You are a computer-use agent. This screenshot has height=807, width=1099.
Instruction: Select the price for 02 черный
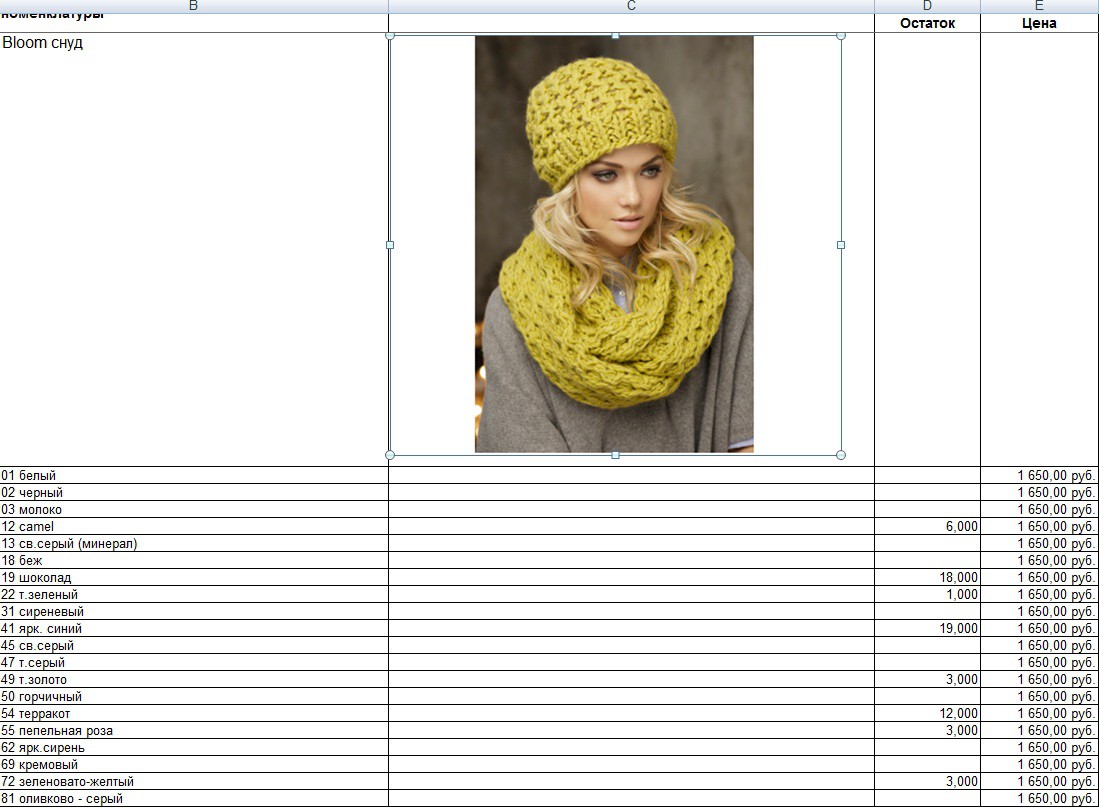click(x=1039, y=492)
